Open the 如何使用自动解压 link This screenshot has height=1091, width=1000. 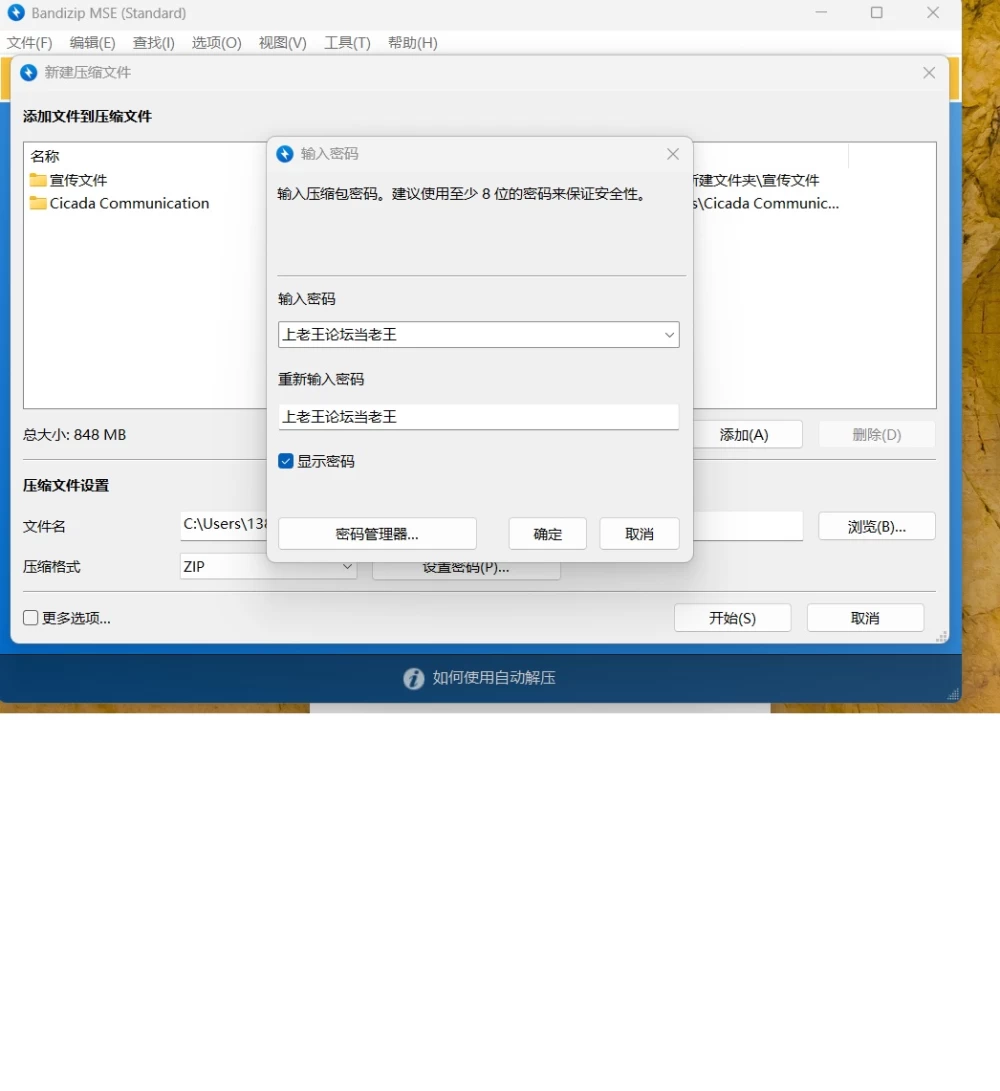pos(494,678)
